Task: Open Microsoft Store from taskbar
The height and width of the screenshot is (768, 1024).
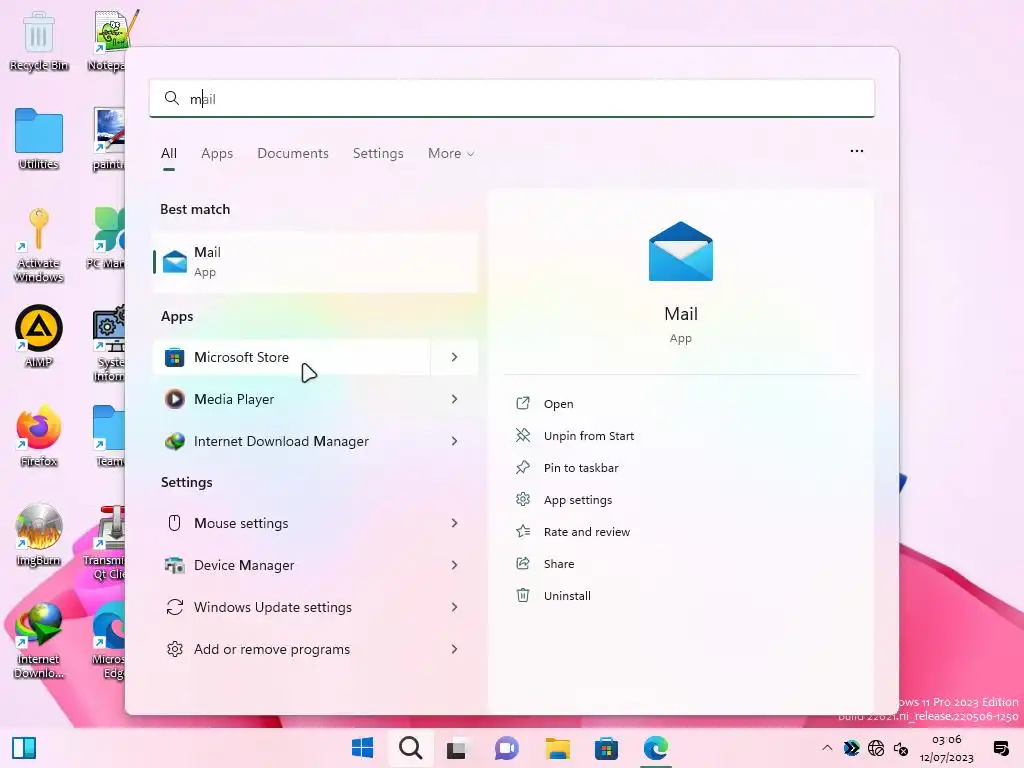Action: coord(606,748)
